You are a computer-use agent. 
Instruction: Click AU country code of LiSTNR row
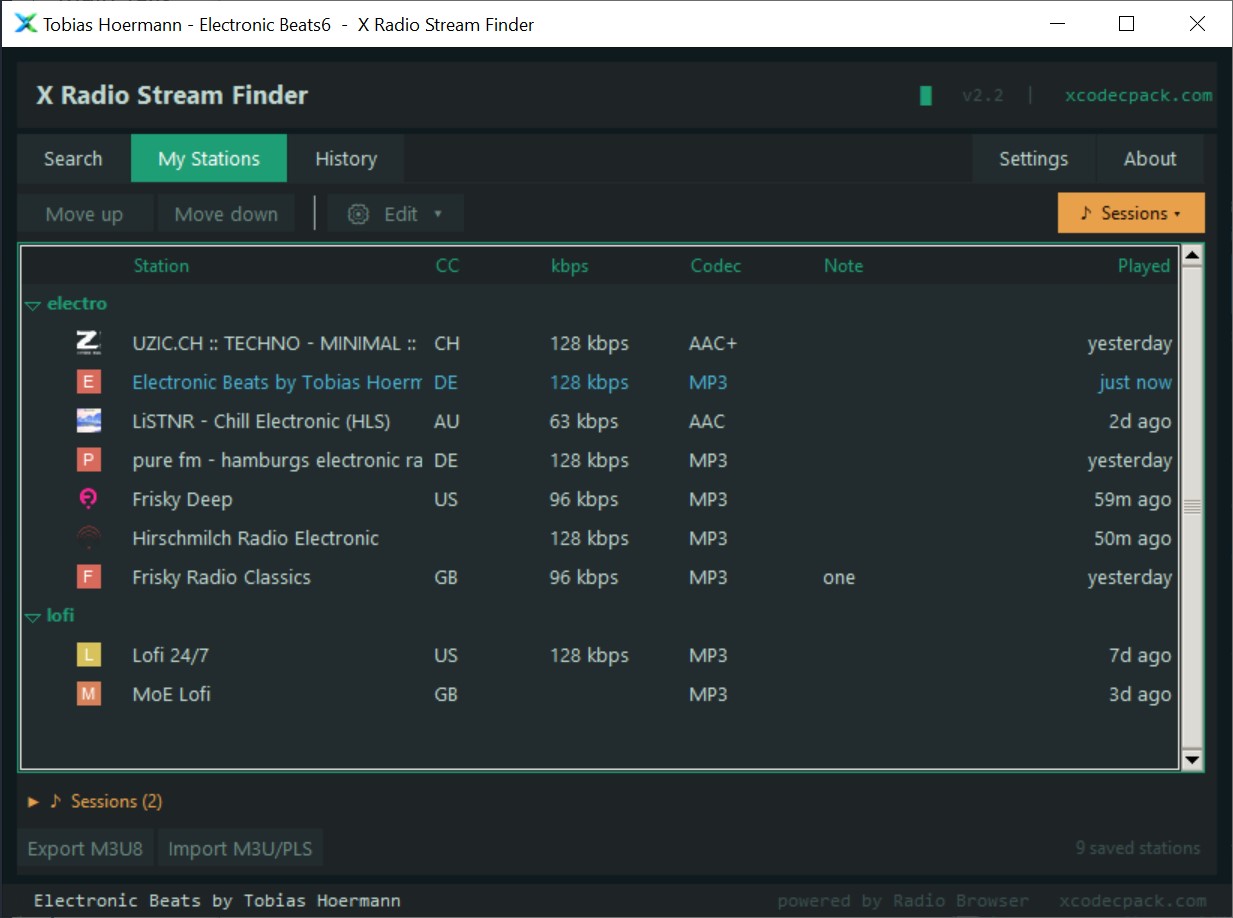click(447, 421)
